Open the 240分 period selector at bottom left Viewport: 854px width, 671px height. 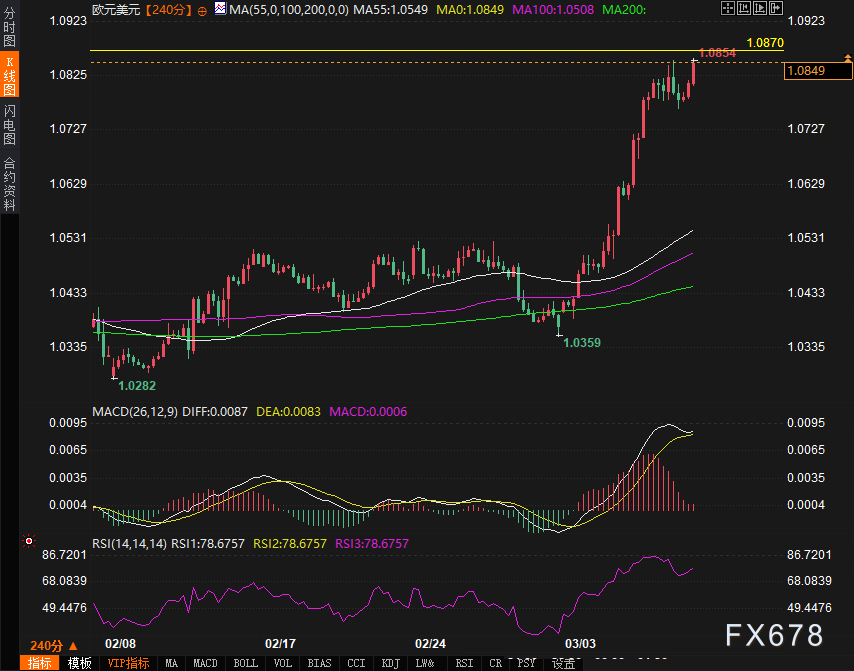tap(54, 646)
